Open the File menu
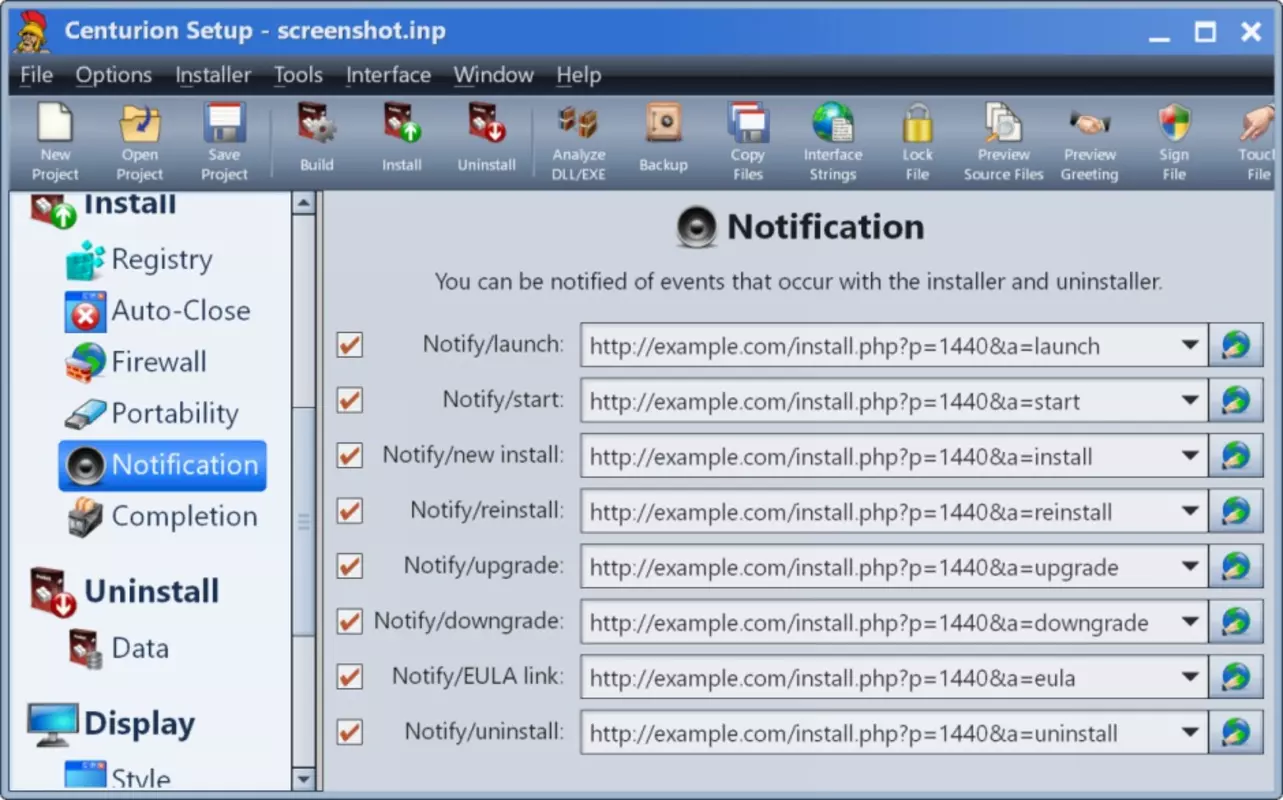Viewport: 1283px width, 800px height. click(x=37, y=75)
